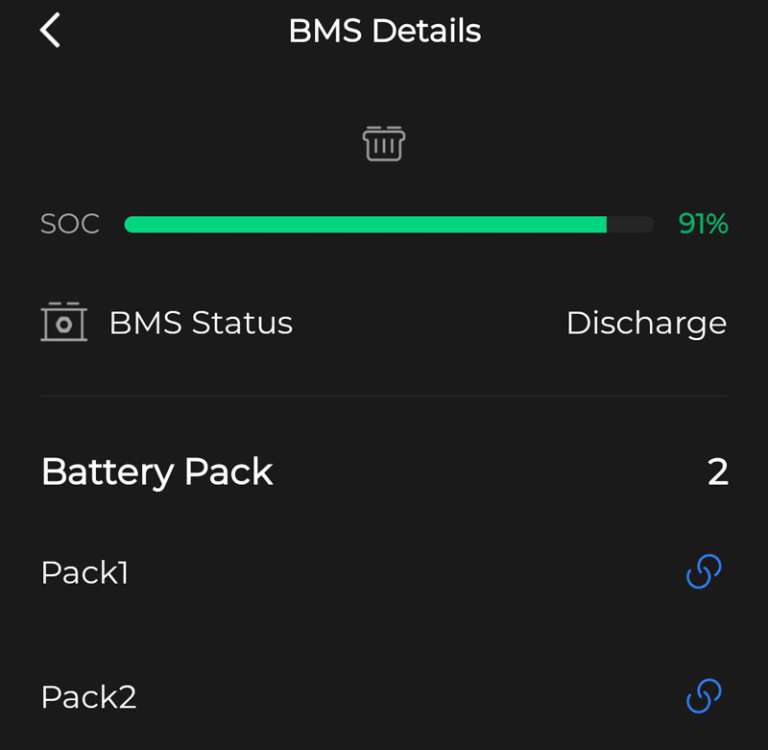
Task: Tap the word Details in header
Action: (425, 31)
